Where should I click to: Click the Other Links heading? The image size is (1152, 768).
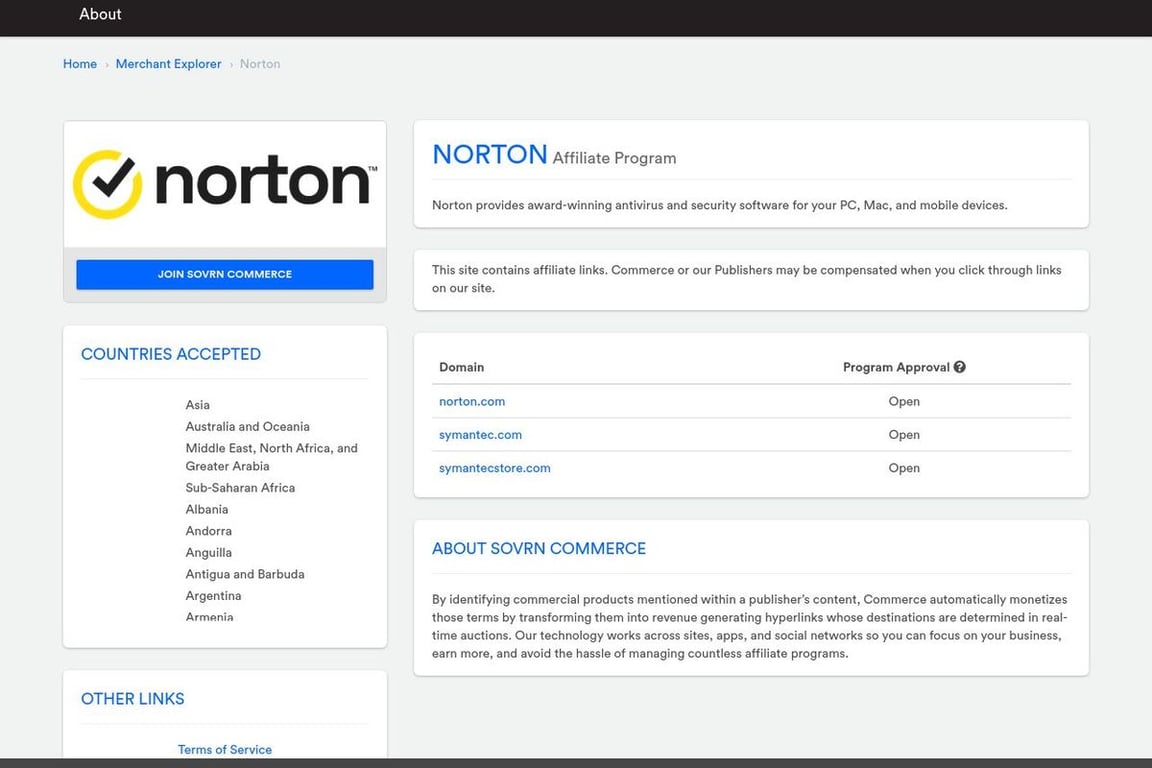[x=132, y=699]
